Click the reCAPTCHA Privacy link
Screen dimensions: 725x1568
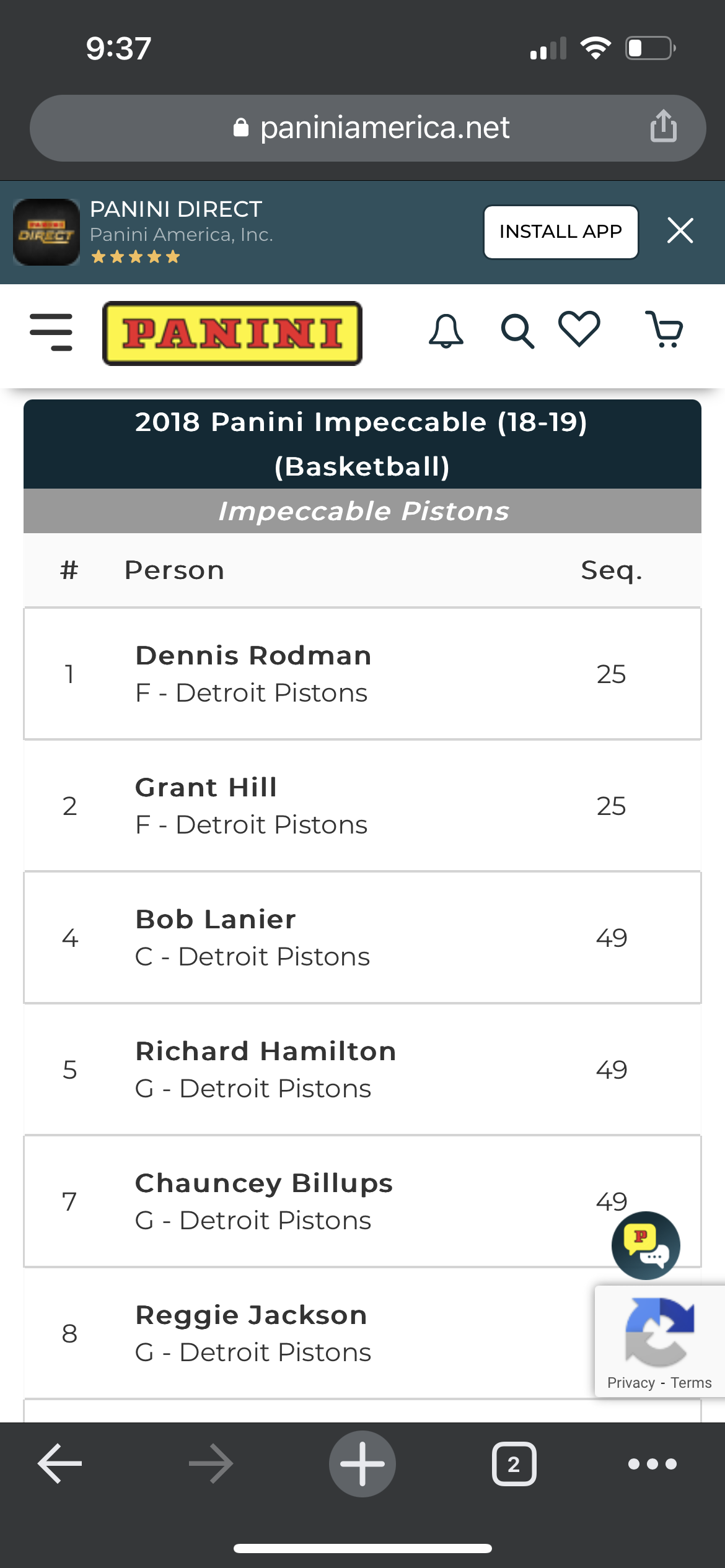click(x=631, y=1383)
